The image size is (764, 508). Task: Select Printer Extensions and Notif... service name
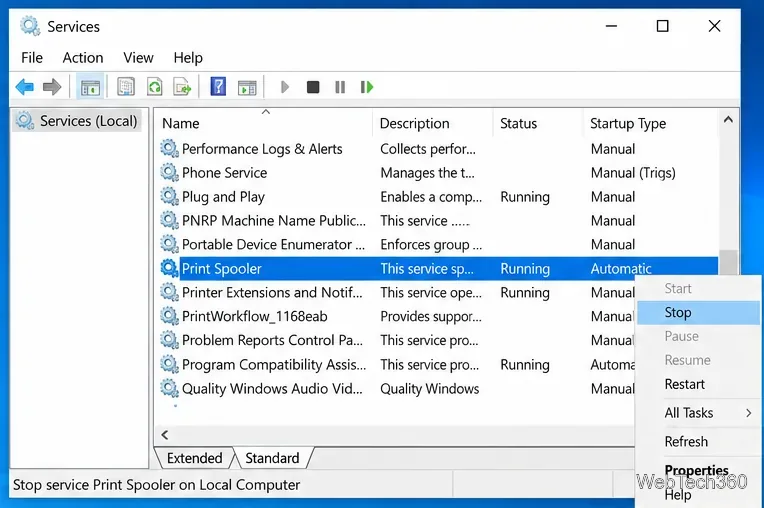click(x=272, y=293)
